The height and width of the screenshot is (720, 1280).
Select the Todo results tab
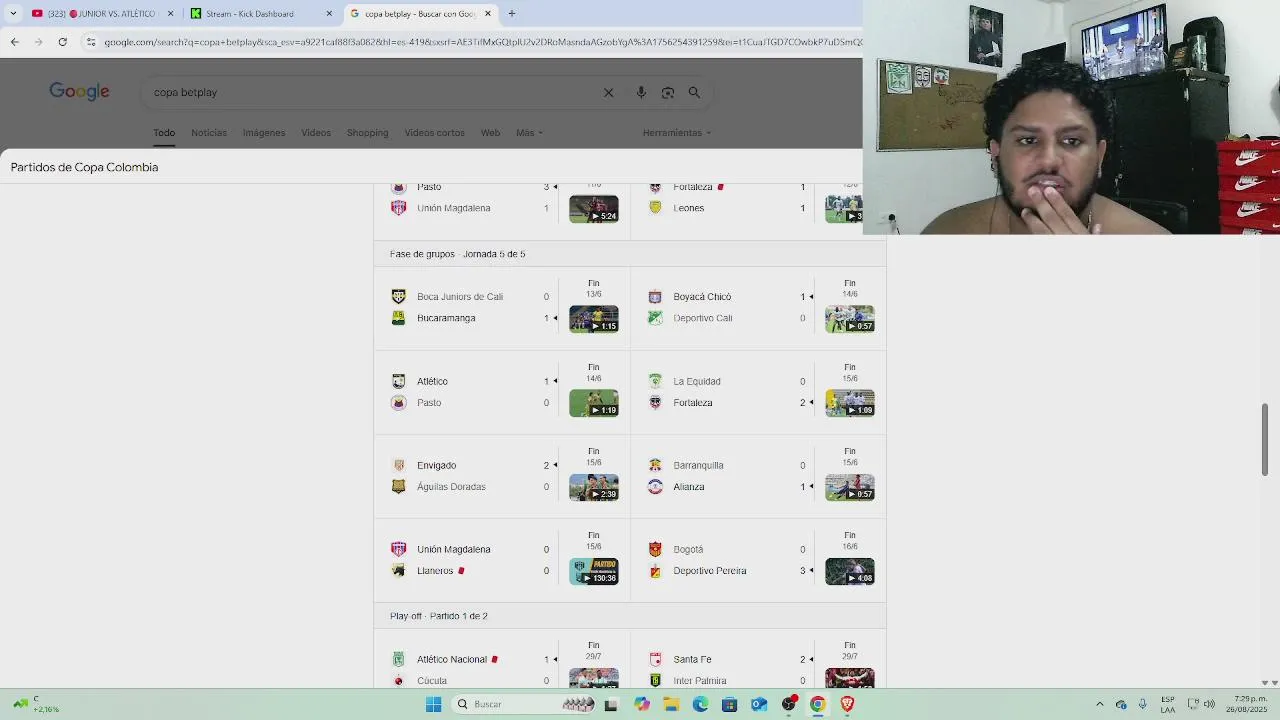pos(164,132)
